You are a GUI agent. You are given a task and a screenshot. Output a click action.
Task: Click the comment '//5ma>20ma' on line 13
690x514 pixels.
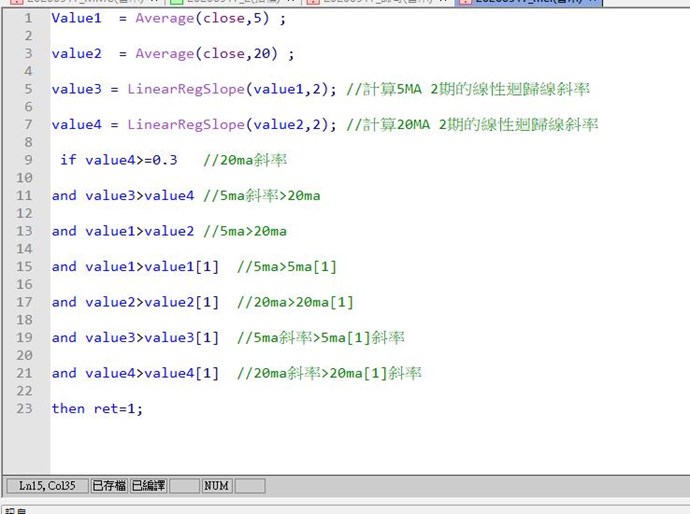coord(245,231)
